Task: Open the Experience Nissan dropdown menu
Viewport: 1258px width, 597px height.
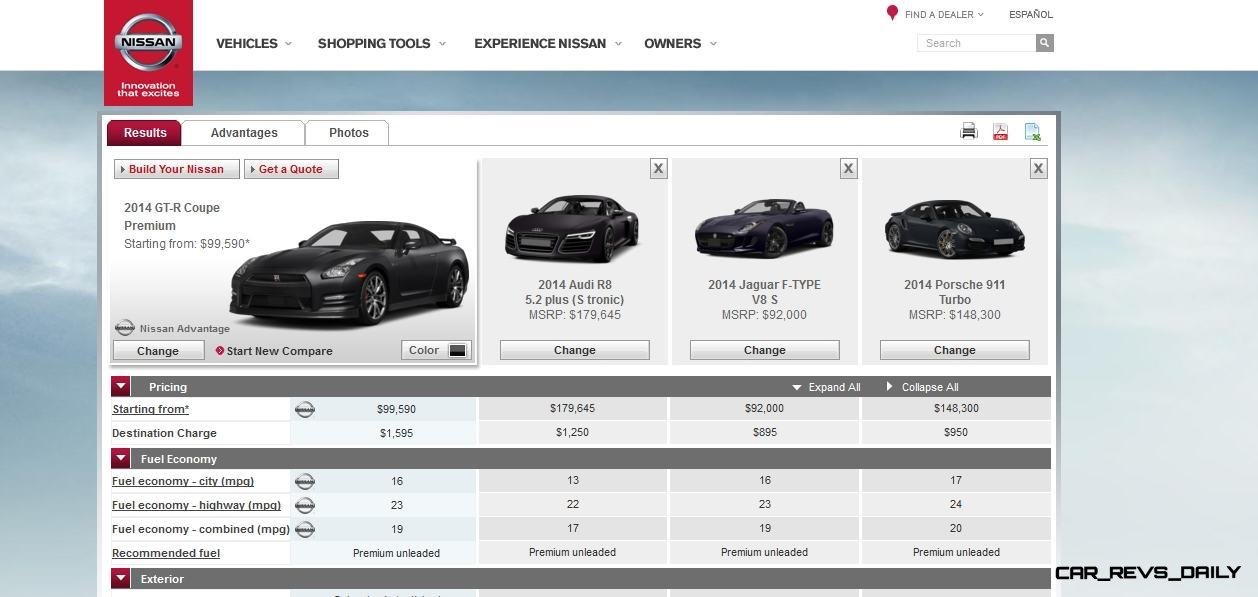Action: (548, 43)
